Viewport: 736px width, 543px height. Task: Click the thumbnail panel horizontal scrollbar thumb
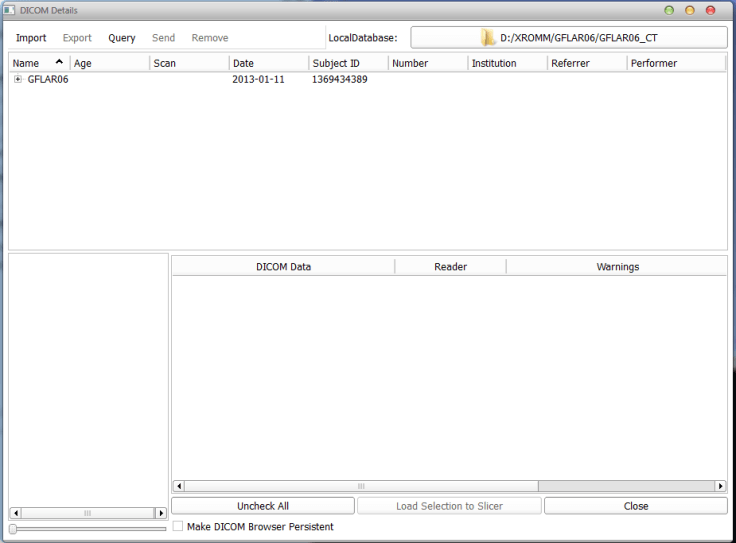coord(88,513)
